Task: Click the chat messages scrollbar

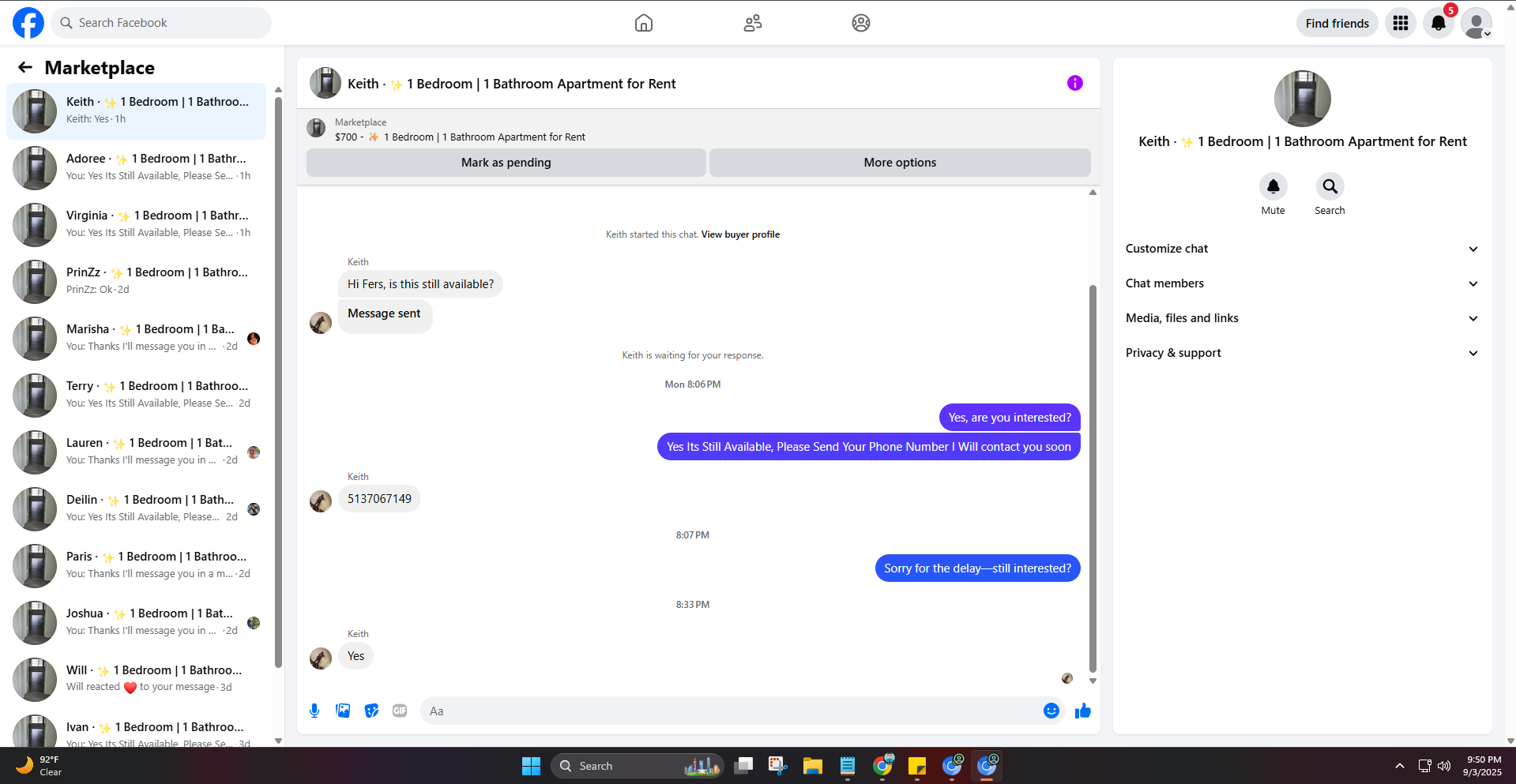Action: click(x=1093, y=478)
